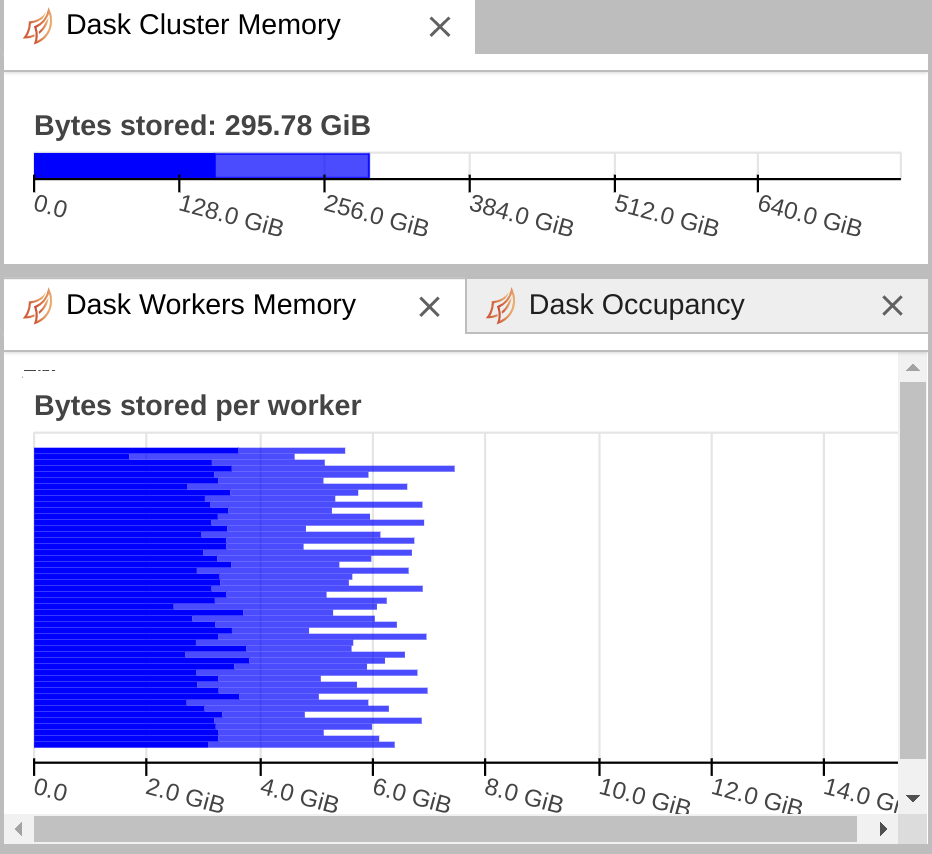Click the 10.0 GiB label on workers axis
Viewport: 932px width, 854px height.
(x=644, y=795)
